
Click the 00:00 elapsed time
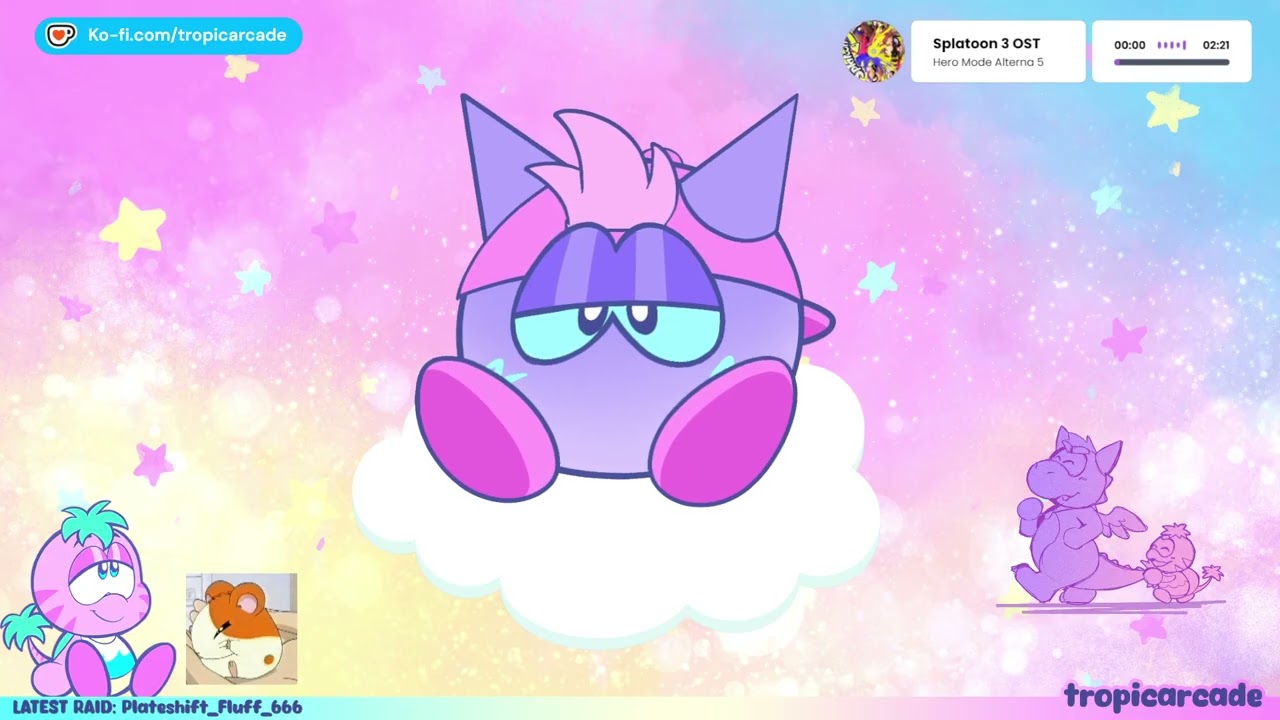point(1129,45)
